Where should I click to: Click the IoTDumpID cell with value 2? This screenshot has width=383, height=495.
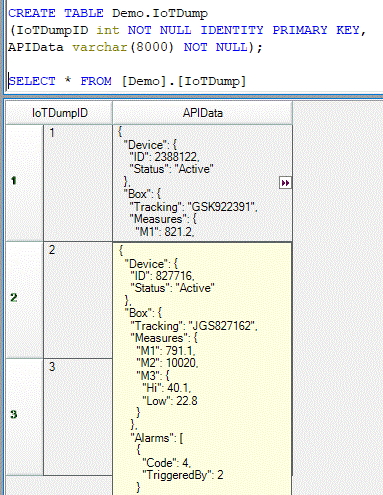[x=78, y=300]
